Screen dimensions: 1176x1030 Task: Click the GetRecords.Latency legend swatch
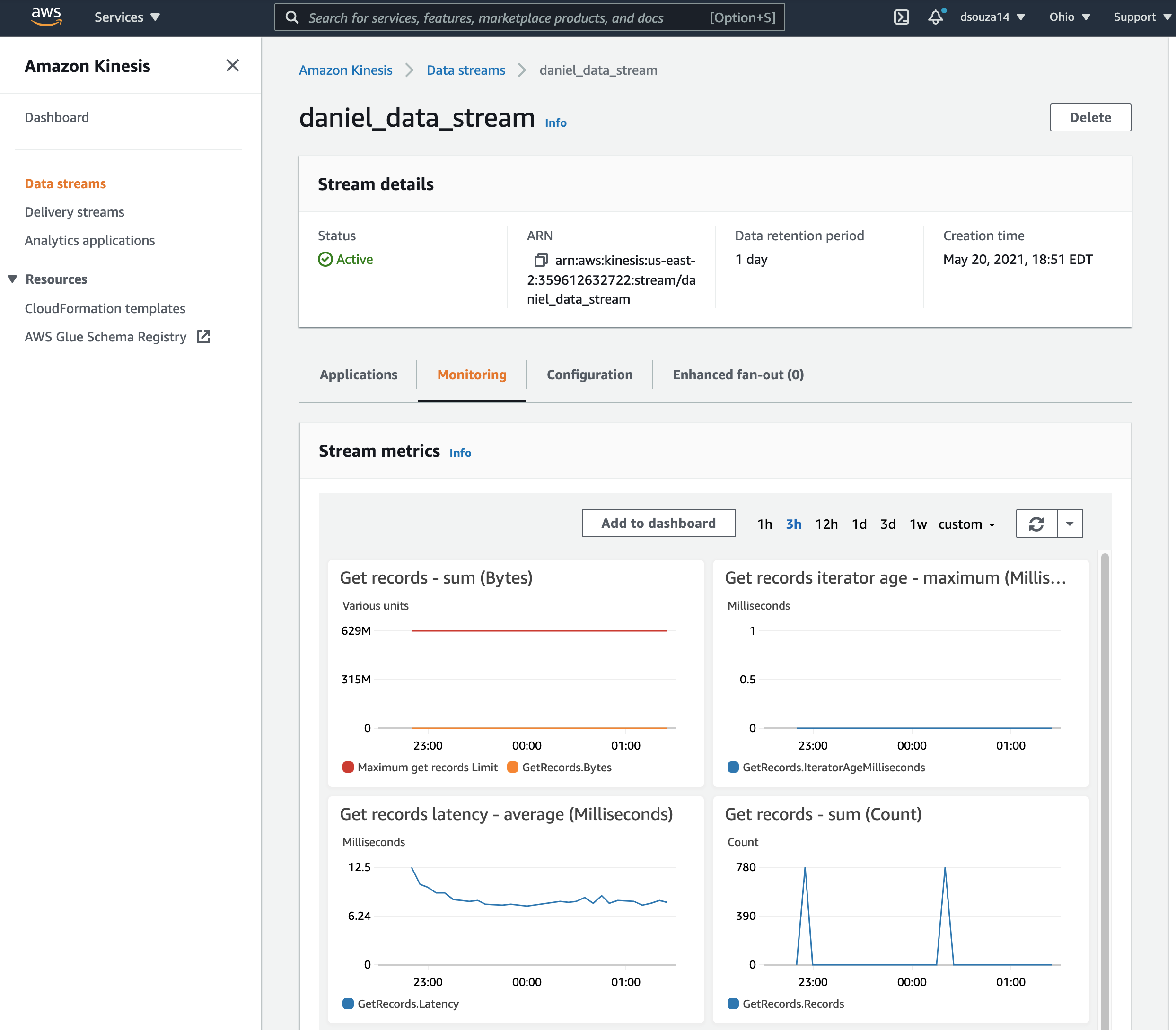tap(348, 1003)
